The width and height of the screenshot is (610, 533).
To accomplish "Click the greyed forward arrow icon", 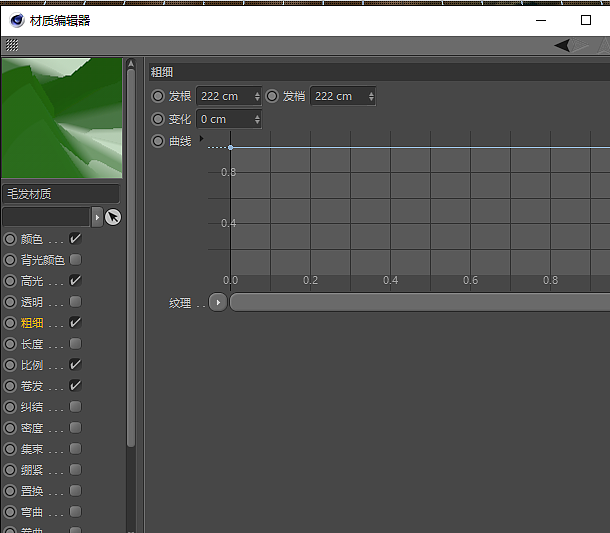I will pyautogui.click(x=580, y=45).
